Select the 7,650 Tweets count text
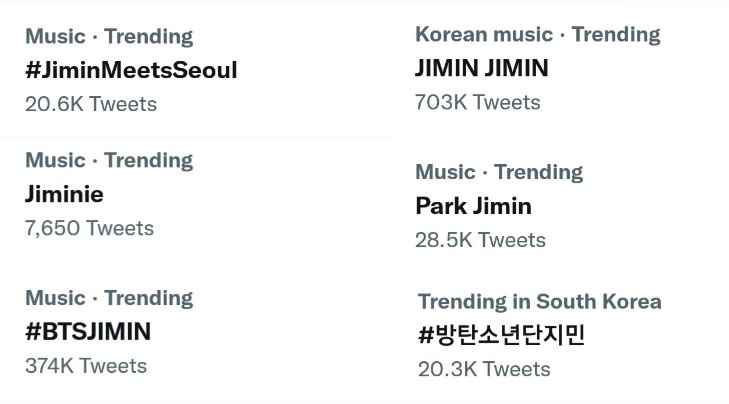Screen dimensions: 729x404 89,228
